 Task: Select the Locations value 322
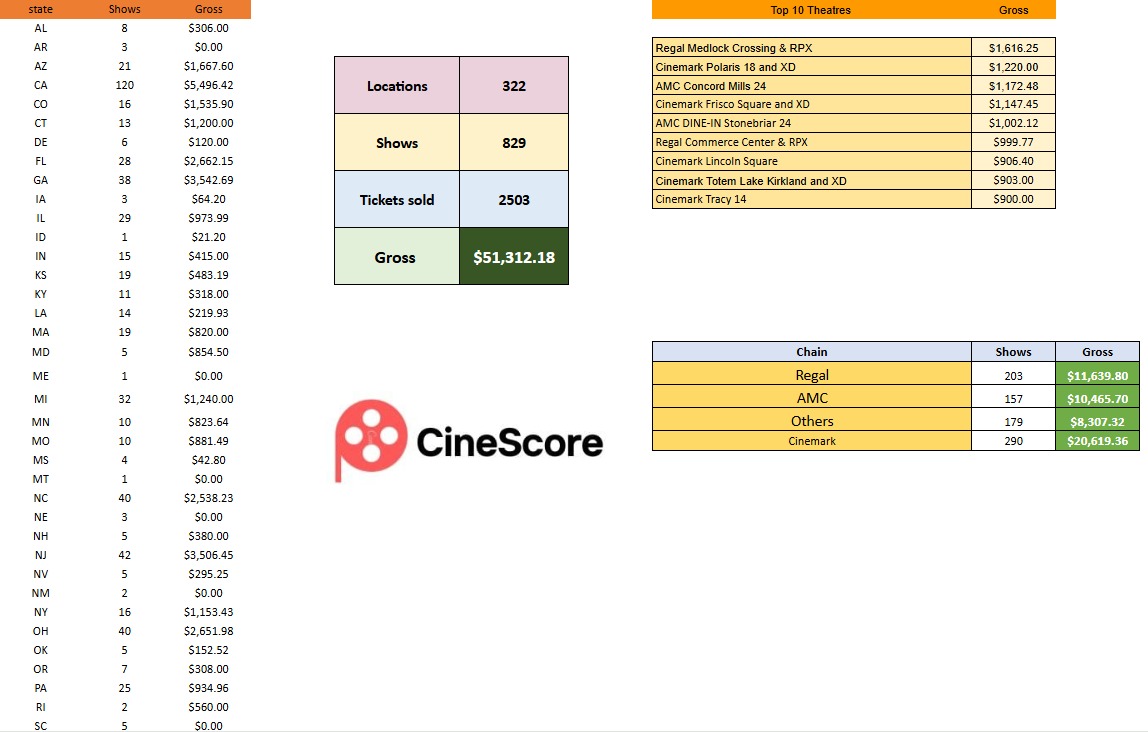514,86
